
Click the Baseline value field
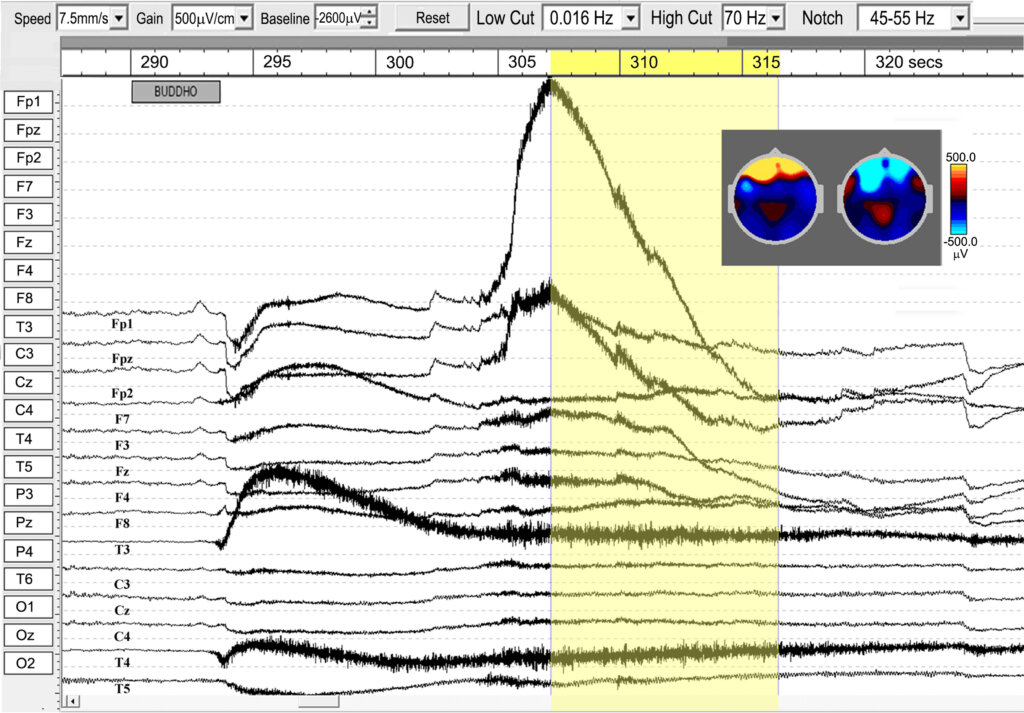point(339,18)
